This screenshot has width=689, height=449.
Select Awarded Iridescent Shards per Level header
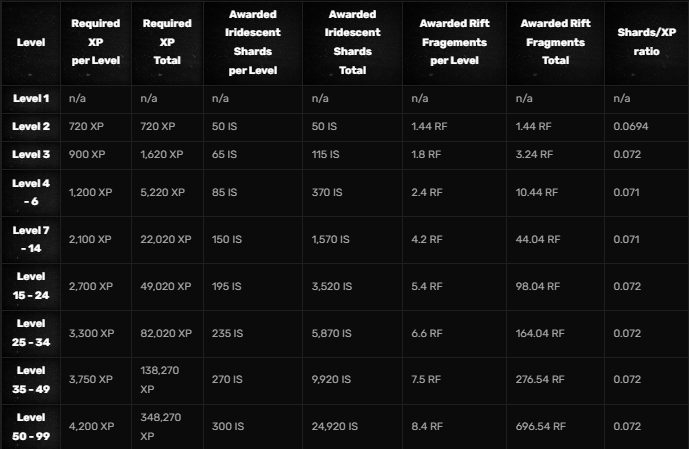point(252,42)
